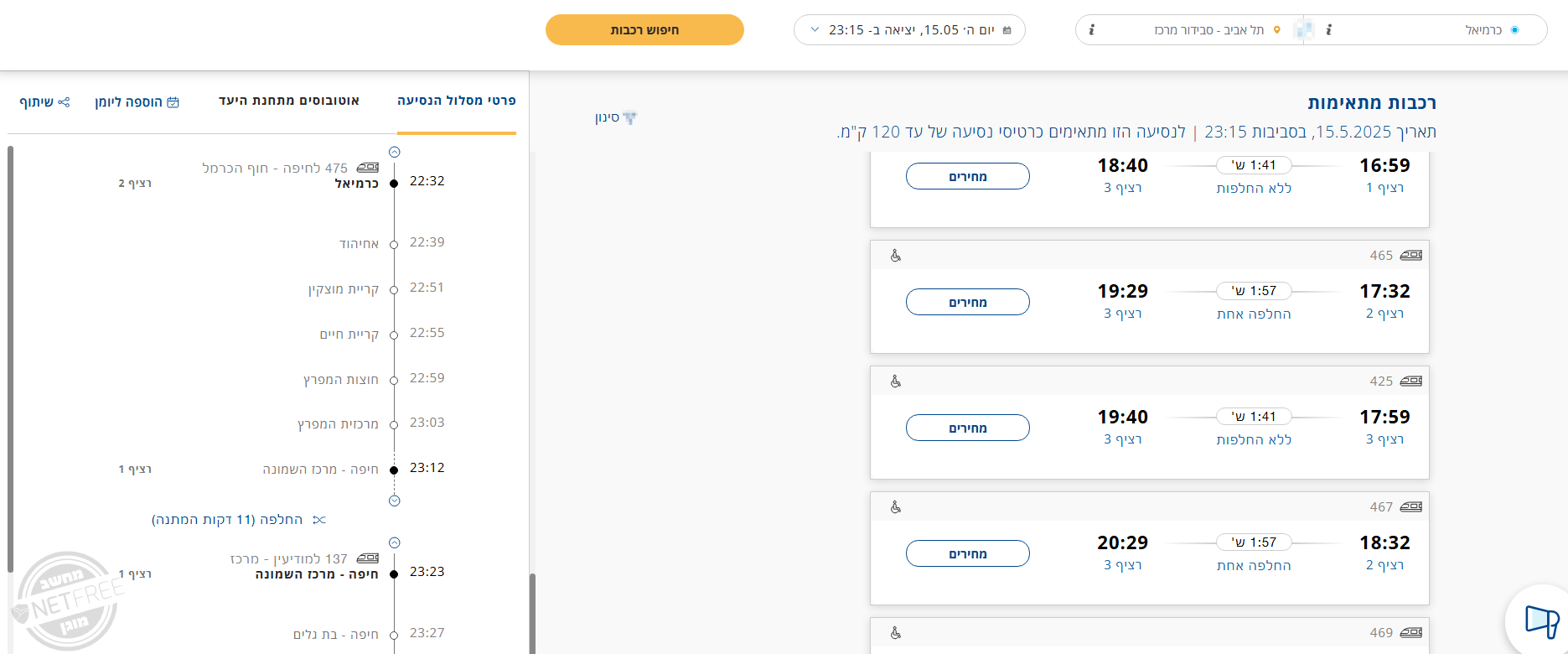Click the share (שיתוף) icon

point(64,102)
